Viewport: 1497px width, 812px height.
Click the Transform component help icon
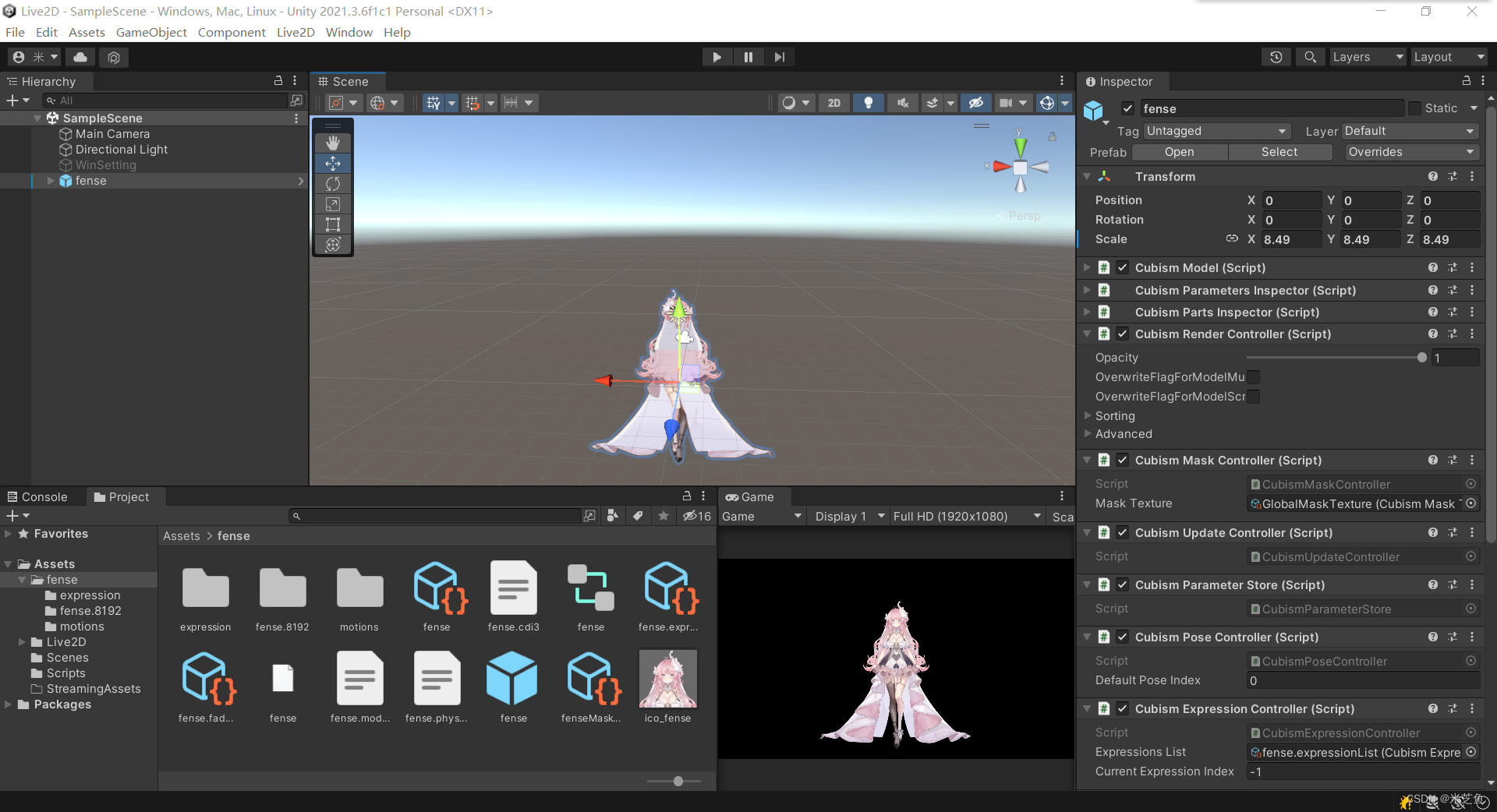pyautogui.click(x=1432, y=177)
